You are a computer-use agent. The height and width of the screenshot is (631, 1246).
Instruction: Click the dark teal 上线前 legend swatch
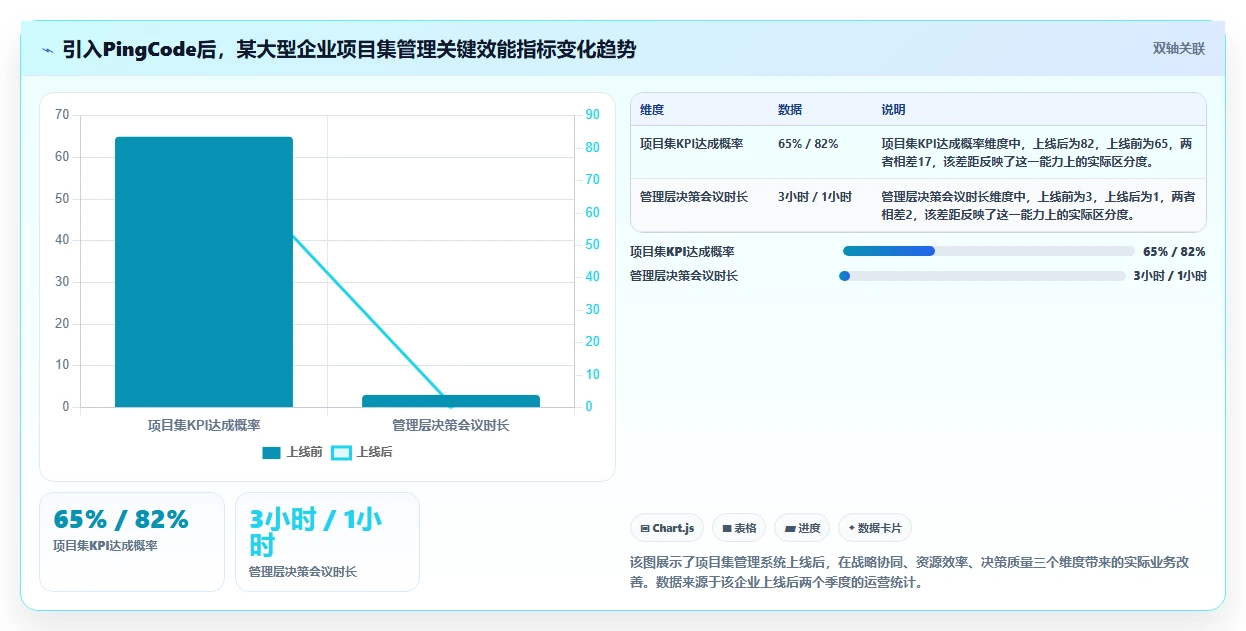(271, 453)
